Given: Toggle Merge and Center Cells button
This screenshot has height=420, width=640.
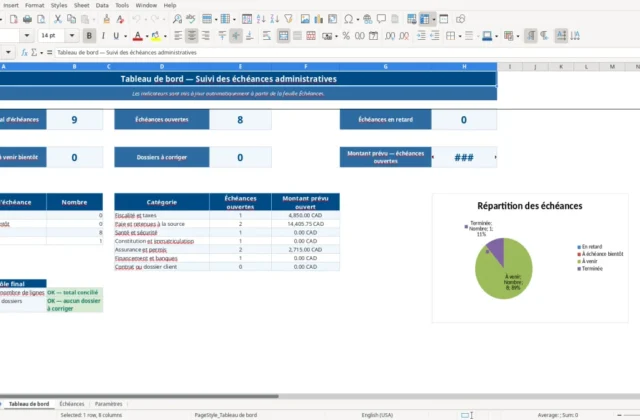Looking at the screenshot, I should [283, 36].
